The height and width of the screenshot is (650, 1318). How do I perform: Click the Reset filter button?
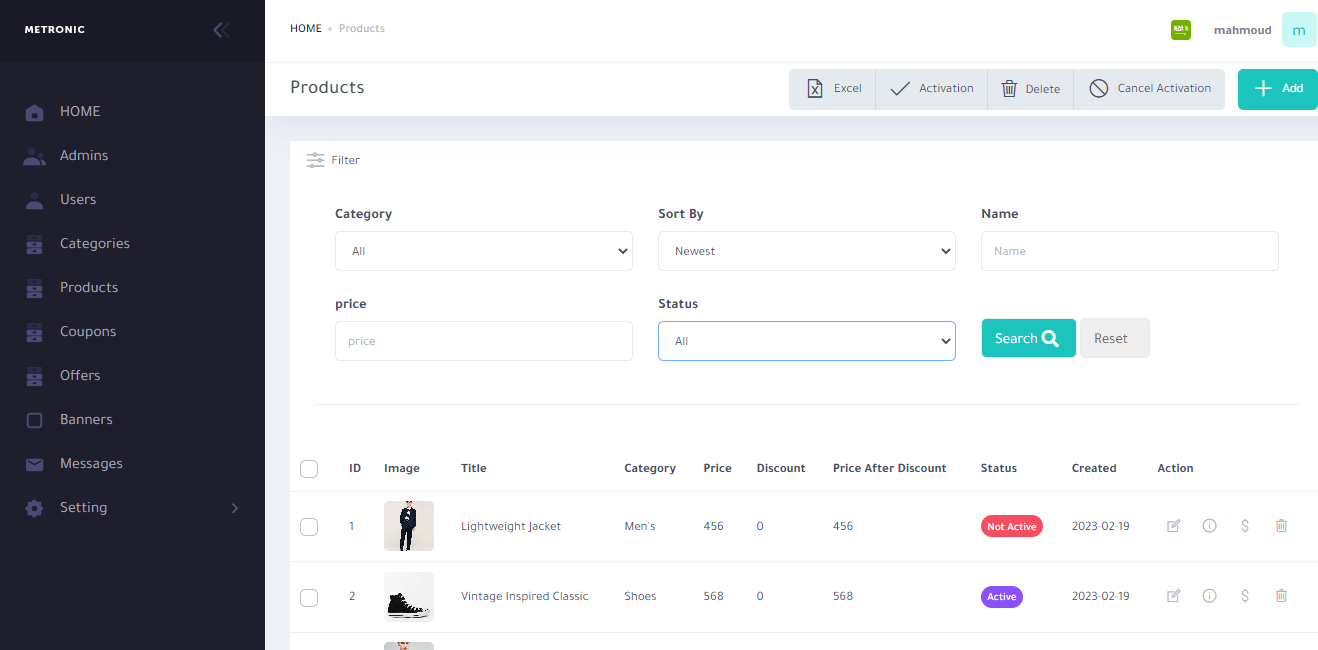pos(1115,338)
